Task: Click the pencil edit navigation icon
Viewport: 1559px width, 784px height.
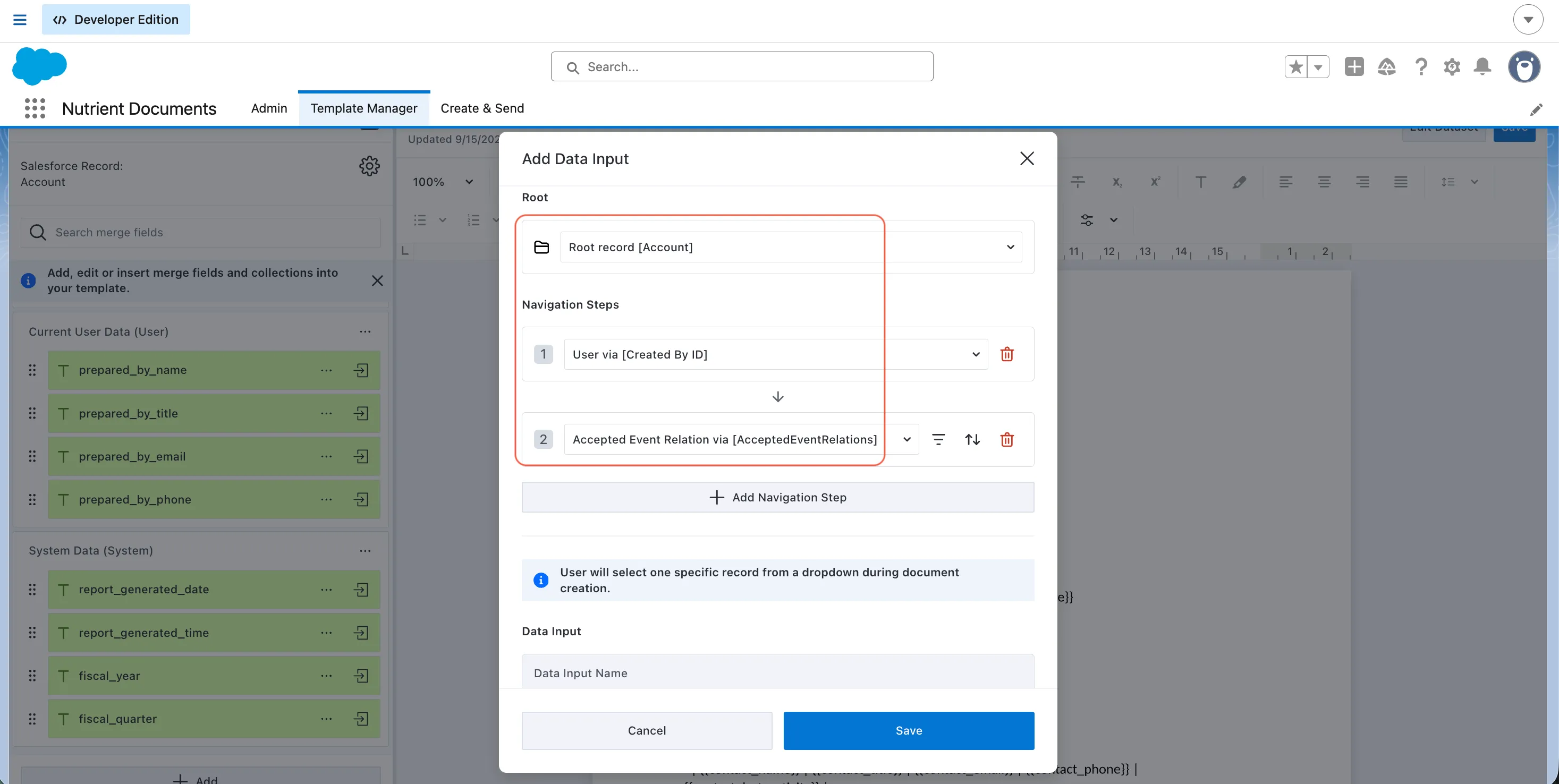Action: coord(1536,109)
